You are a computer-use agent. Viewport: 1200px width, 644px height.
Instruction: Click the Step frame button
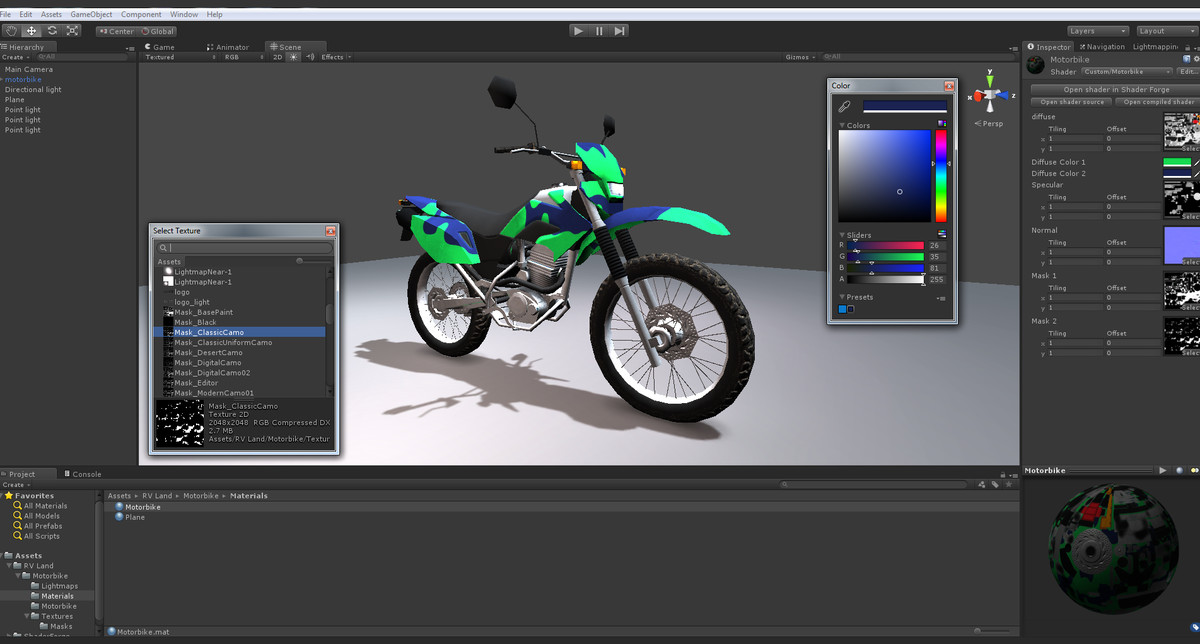[619, 30]
